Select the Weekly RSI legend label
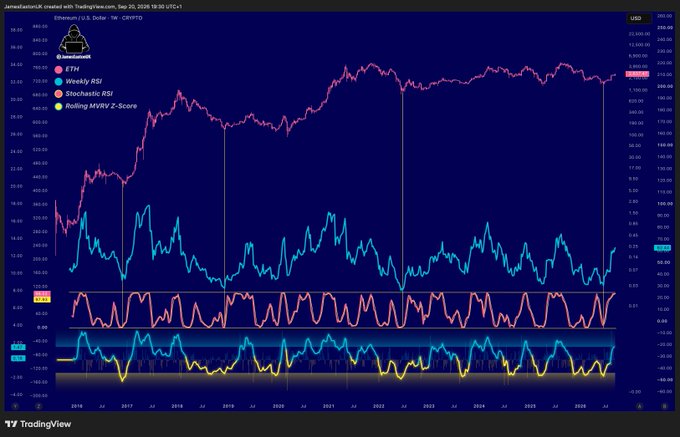This screenshot has width=680, height=437. point(83,81)
